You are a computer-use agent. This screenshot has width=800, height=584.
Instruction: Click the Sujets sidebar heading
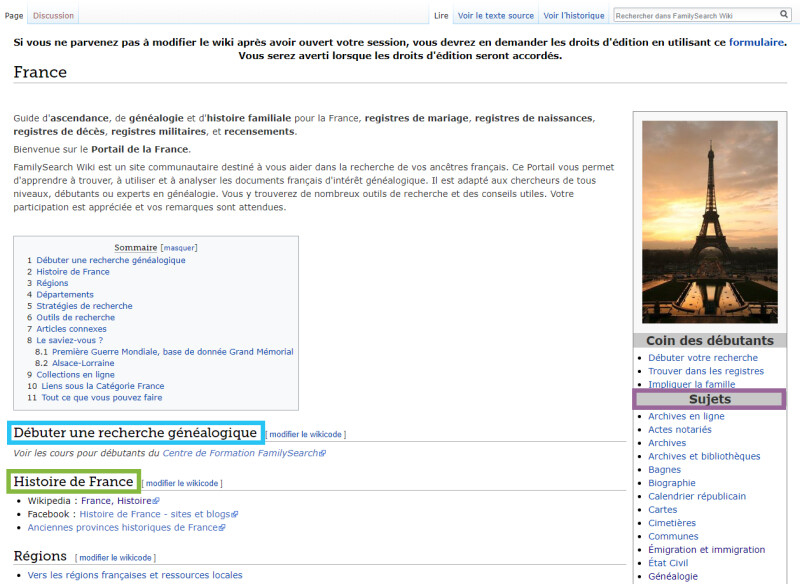710,399
